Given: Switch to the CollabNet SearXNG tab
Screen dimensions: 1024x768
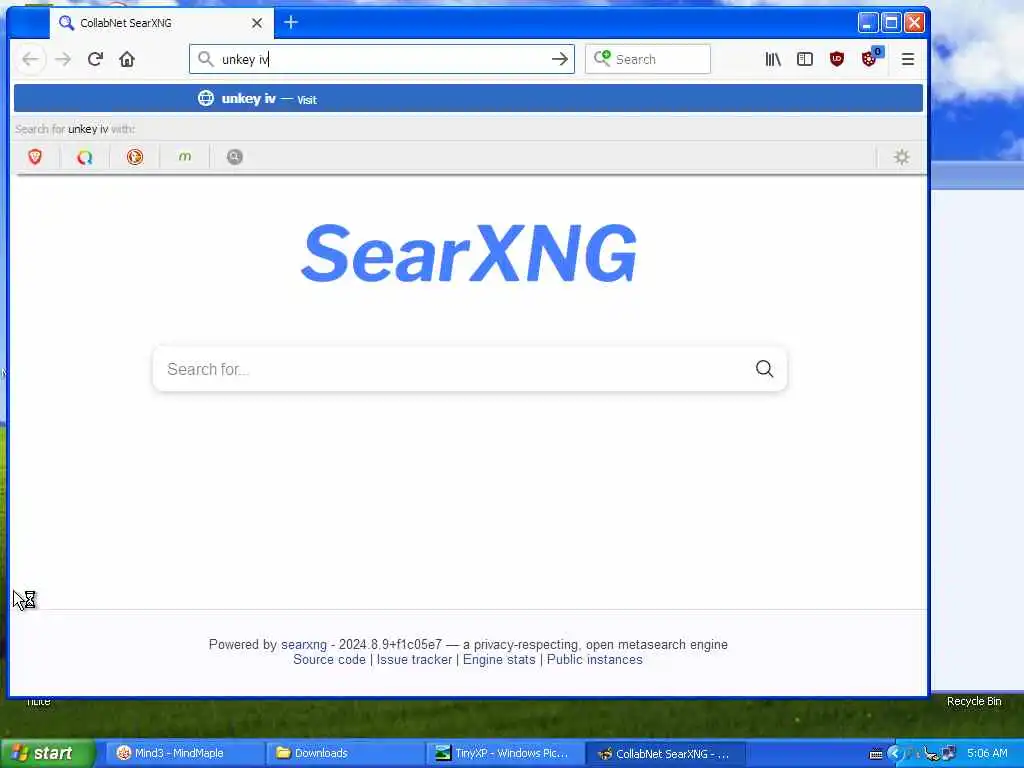Looking at the screenshot, I should (162, 23).
